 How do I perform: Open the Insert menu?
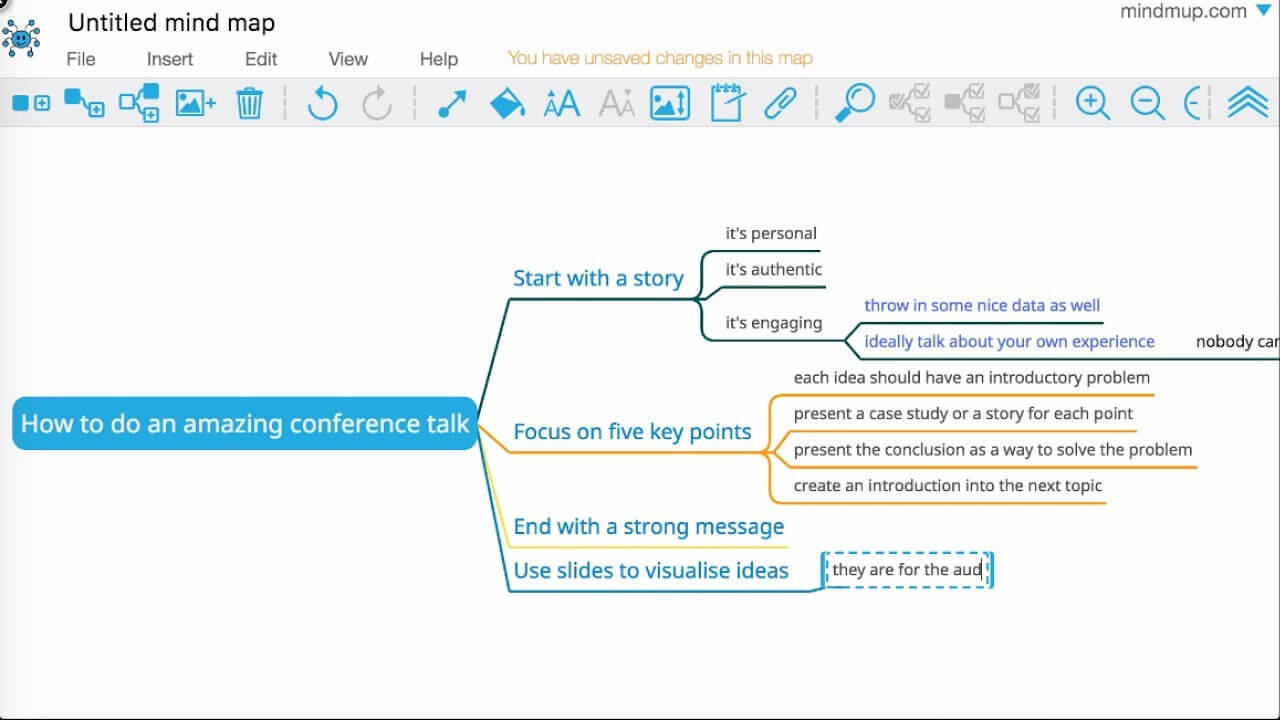[169, 59]
